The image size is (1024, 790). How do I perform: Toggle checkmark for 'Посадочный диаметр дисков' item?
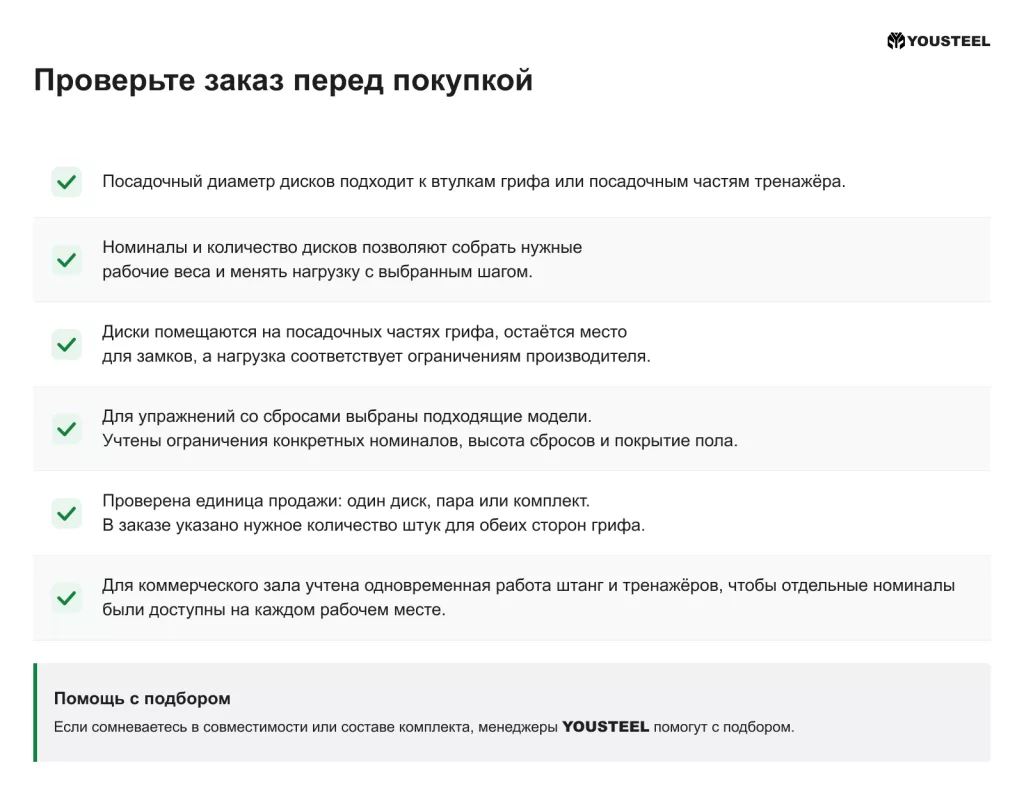coord(67,182)
